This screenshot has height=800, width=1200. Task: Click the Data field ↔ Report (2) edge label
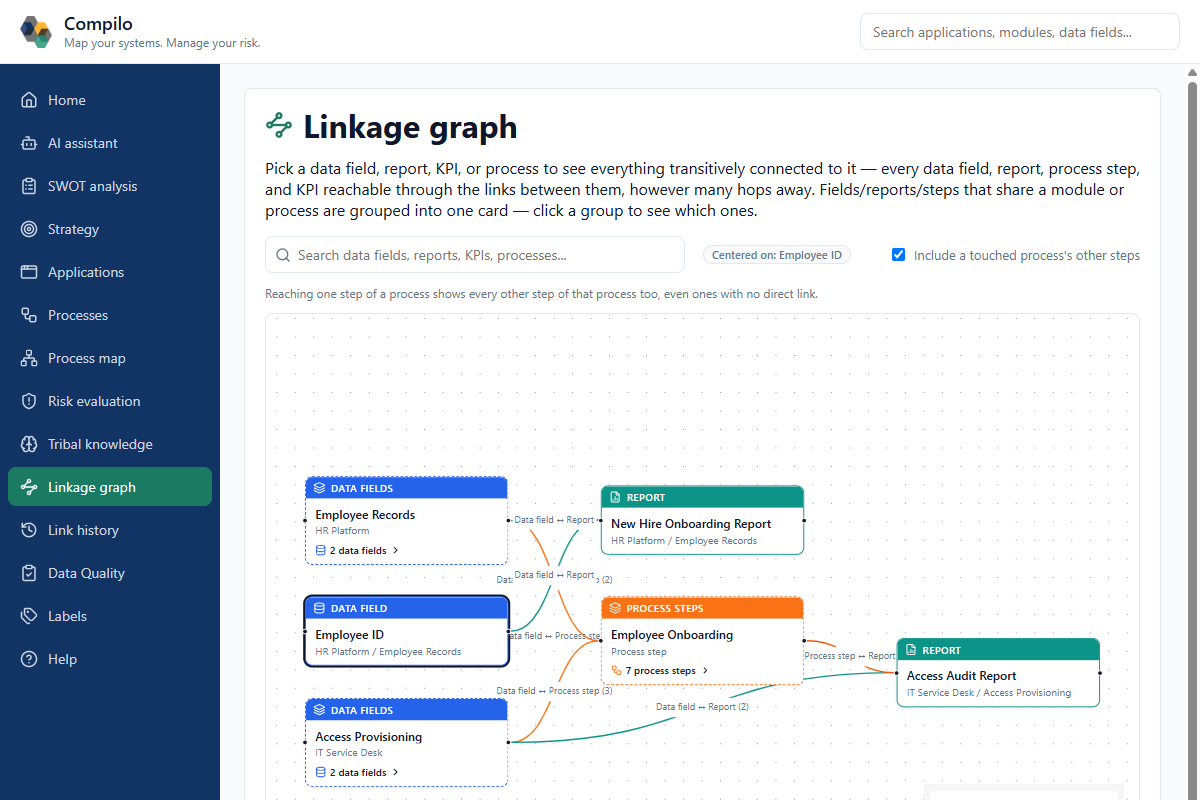pos(702,707)
